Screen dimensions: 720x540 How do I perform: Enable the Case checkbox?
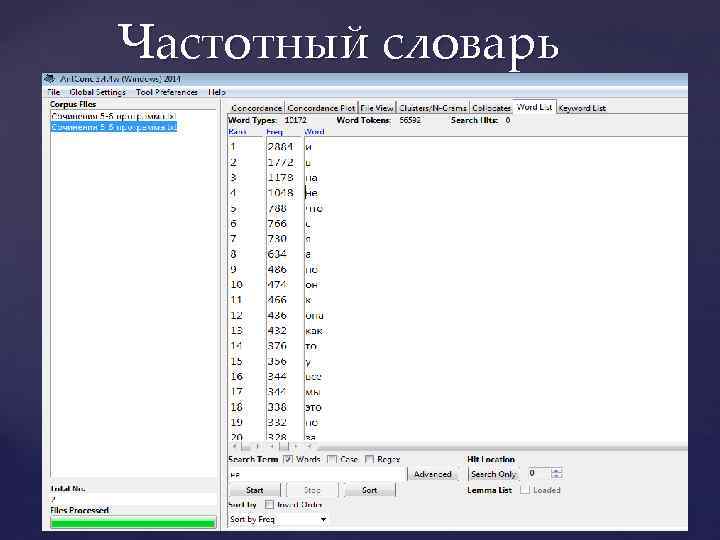tap(332, 459)
